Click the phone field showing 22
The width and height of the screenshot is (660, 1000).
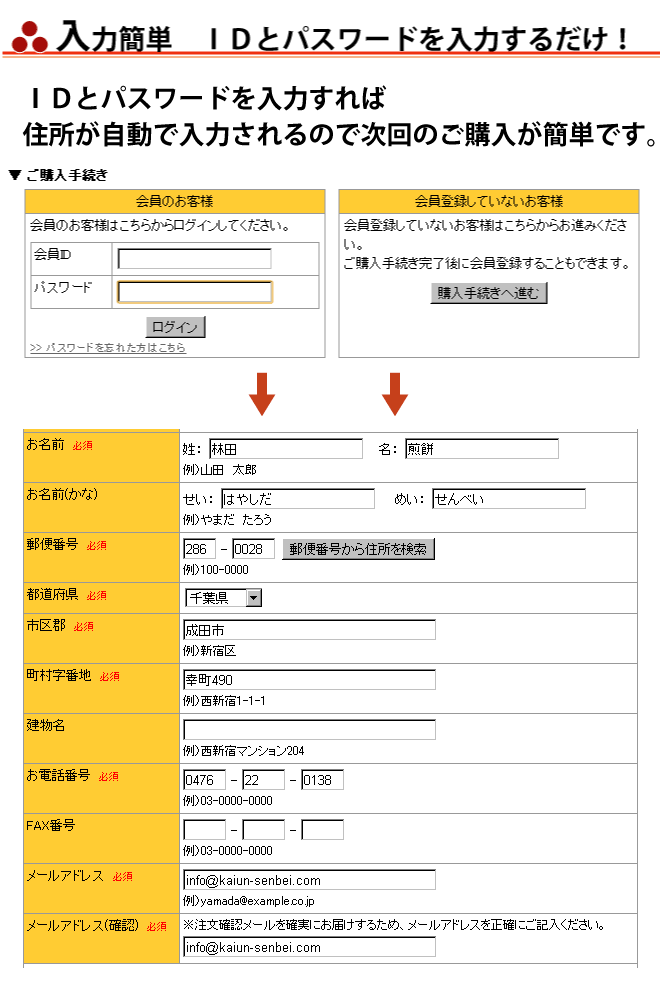click(263, 780)
